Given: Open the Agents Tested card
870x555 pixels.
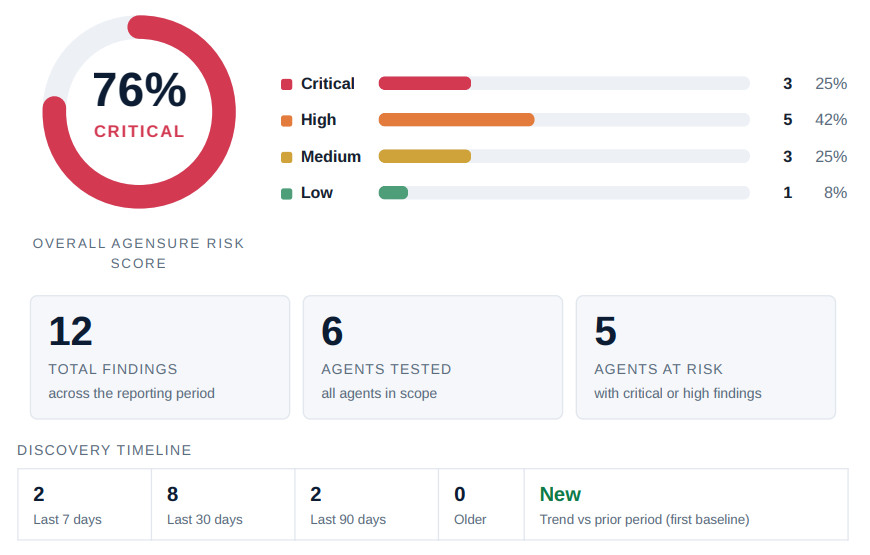Looking at the screenshot, I should 433,357.
